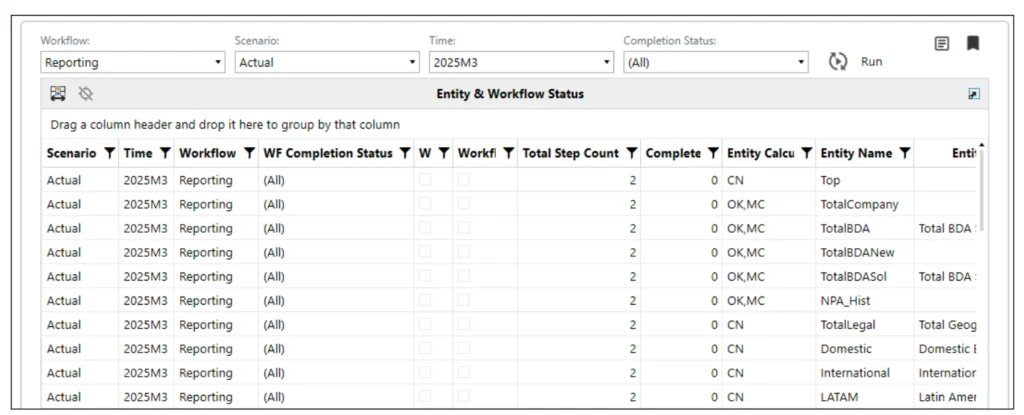This screenshot has height=415, width=1024.
Task: Click the grid save-state icon left of title
Action: click(x=58, y=94)
